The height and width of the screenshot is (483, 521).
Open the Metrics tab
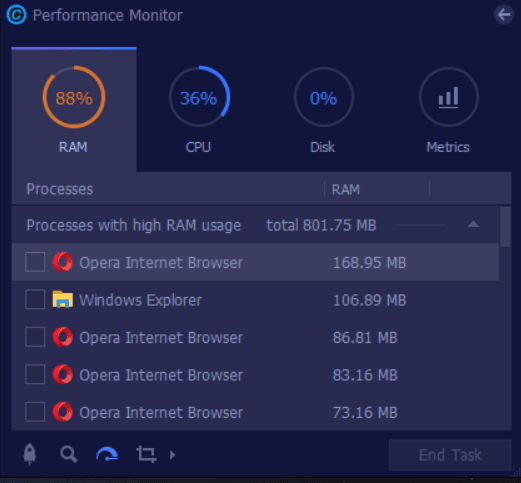[448, 110]
